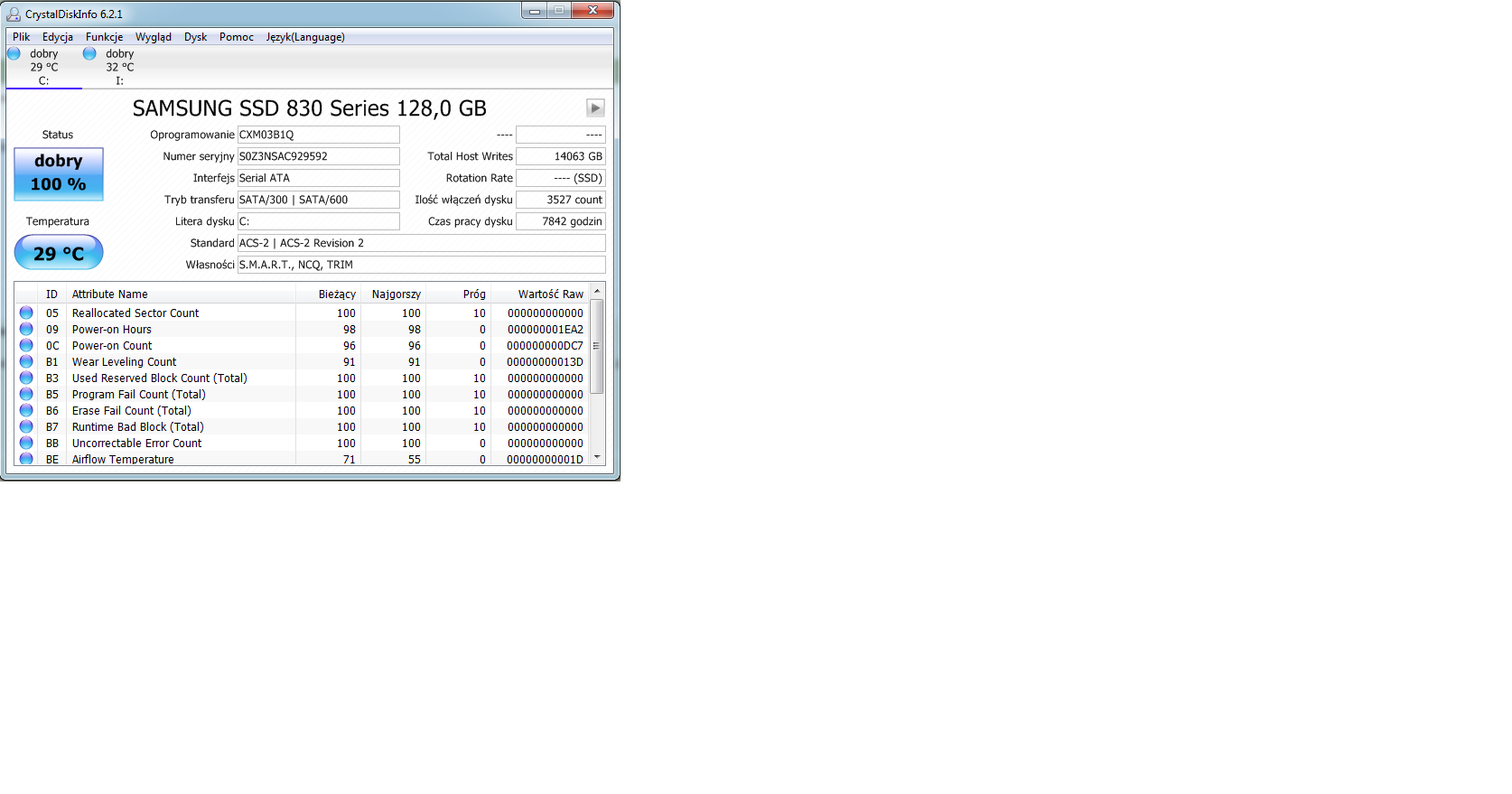Click the attribute list scroll down arrow
This screenshot has height=794, width=1512.
(597, 458)
